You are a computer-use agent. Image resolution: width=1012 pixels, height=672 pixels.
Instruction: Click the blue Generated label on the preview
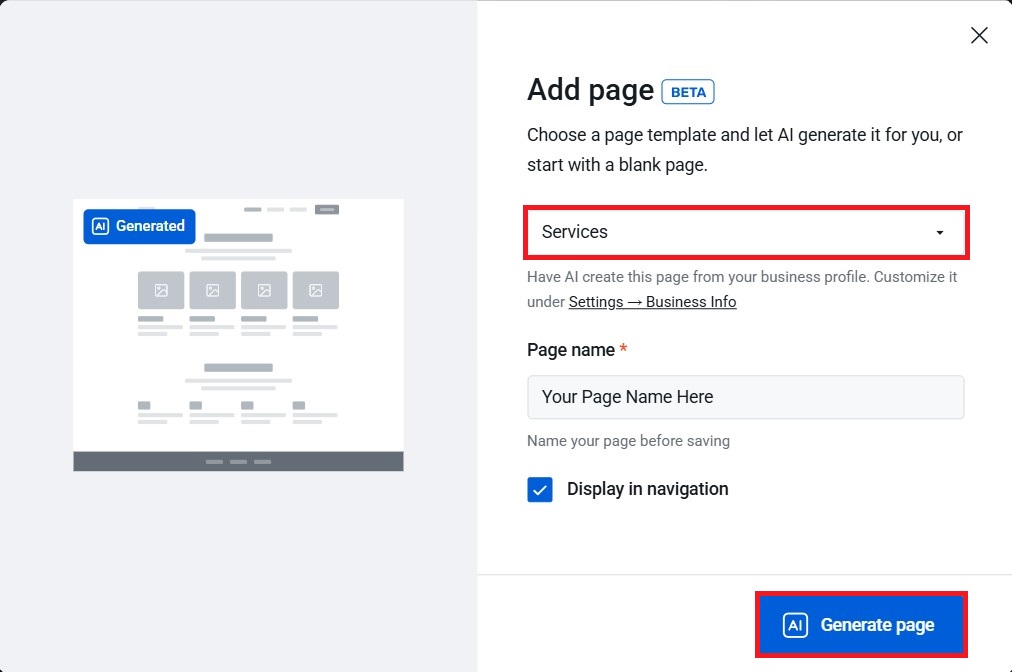tap(150, 226)
